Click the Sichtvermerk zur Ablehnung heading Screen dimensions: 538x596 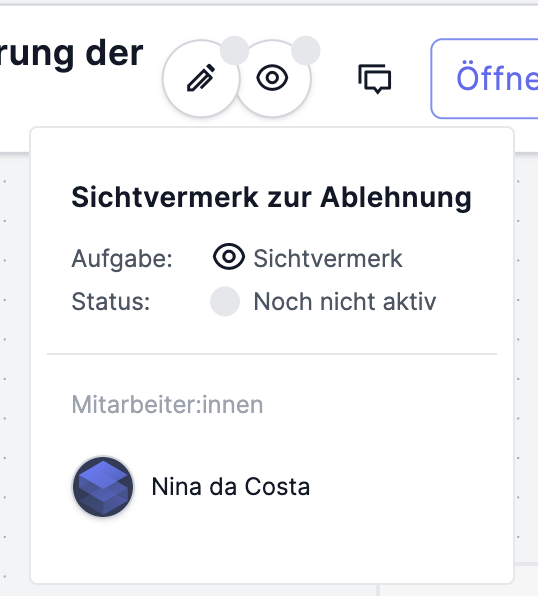click(x=271, y=198)
